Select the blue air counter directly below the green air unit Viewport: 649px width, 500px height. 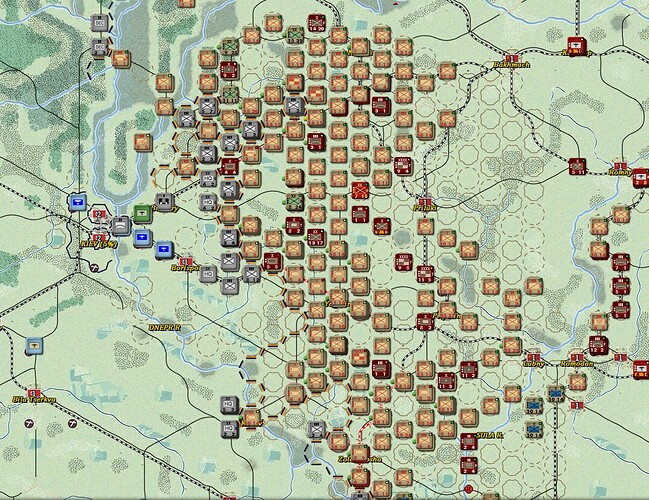[x=143, y=239]
